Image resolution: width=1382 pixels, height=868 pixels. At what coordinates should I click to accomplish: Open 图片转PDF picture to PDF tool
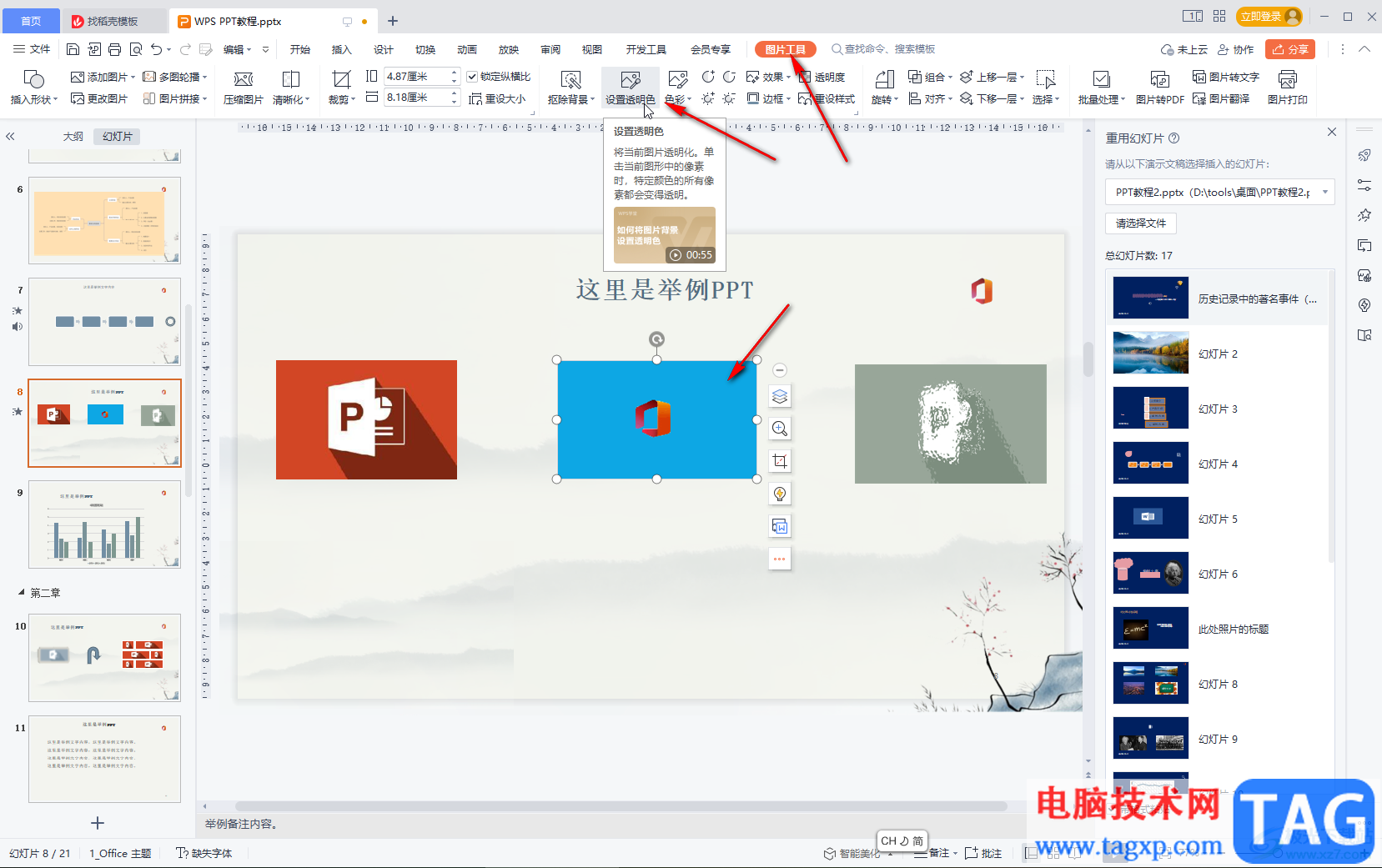(1159, 88)
